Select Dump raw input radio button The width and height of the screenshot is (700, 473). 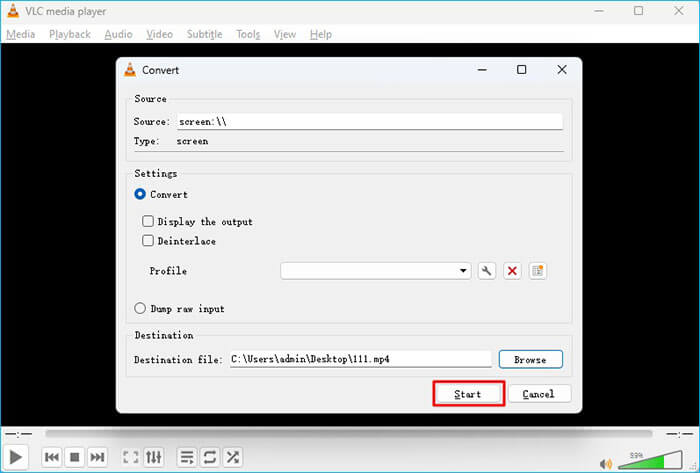point(140,308)
